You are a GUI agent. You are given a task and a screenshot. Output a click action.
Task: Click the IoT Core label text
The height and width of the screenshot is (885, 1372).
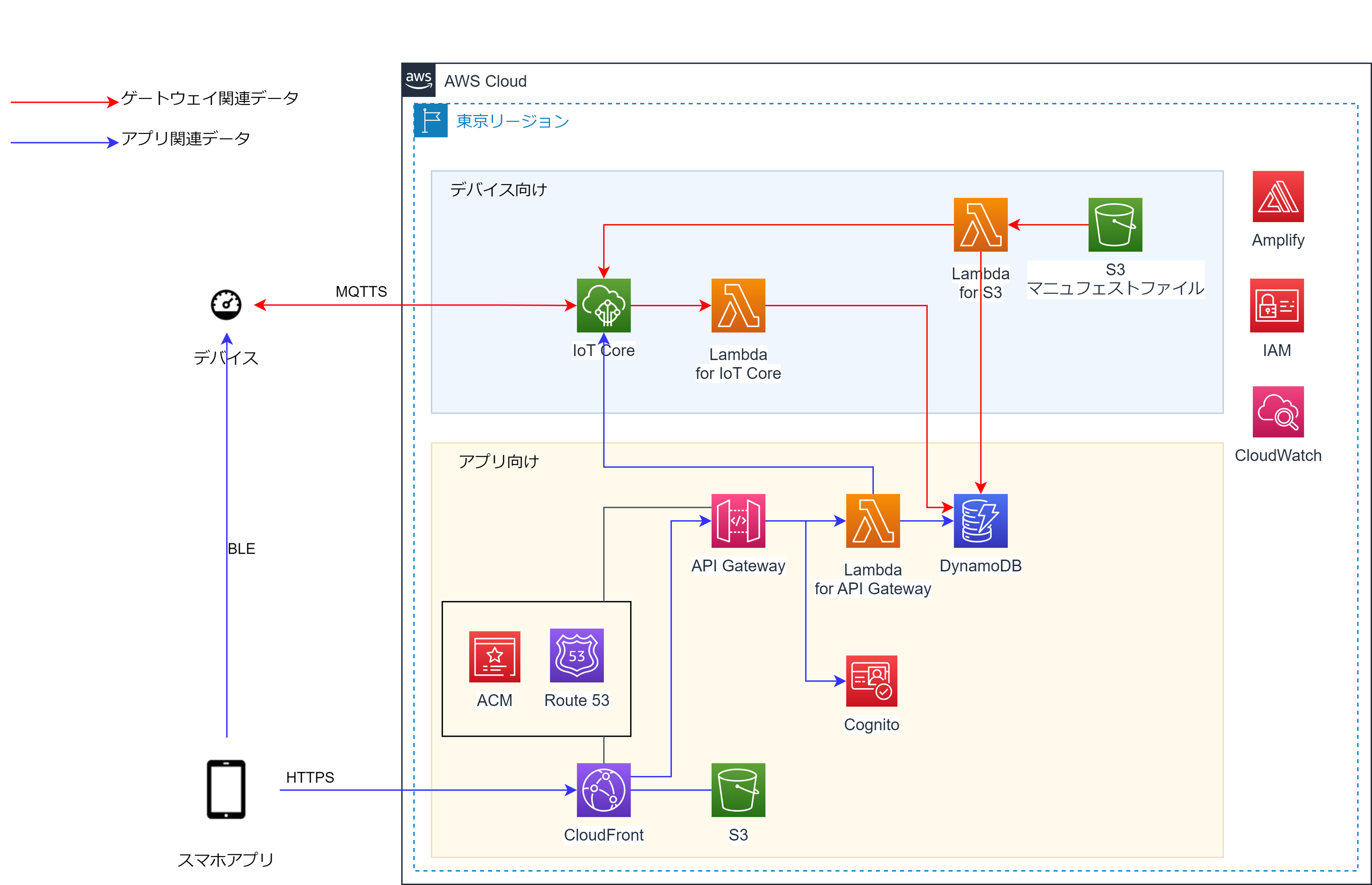[604, 350]
